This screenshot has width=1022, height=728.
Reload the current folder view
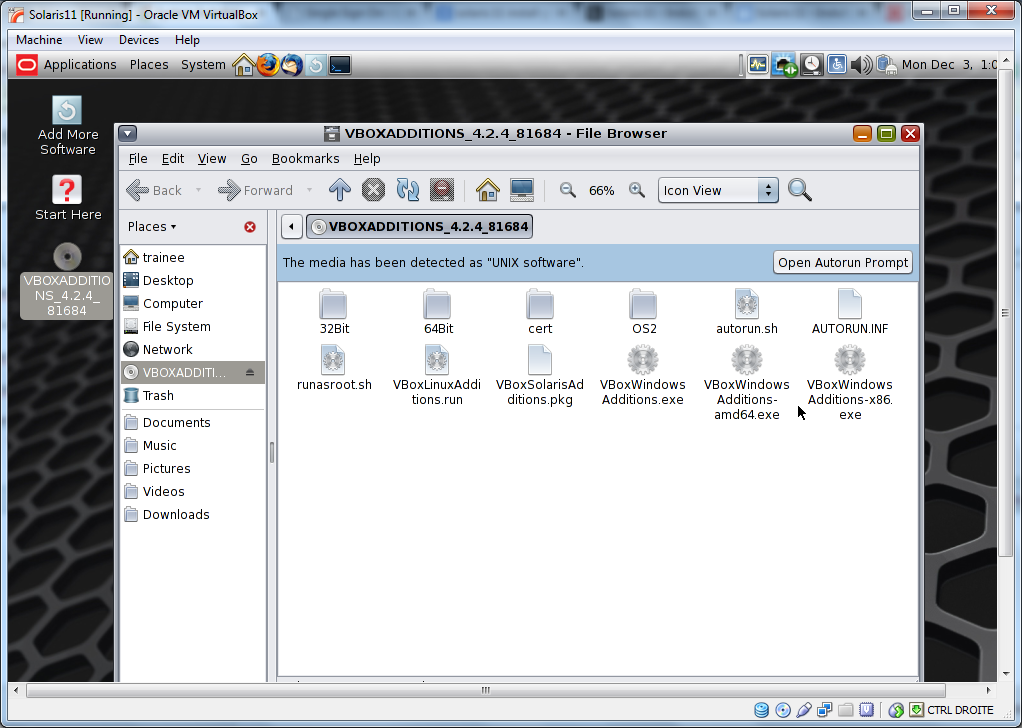407,190
